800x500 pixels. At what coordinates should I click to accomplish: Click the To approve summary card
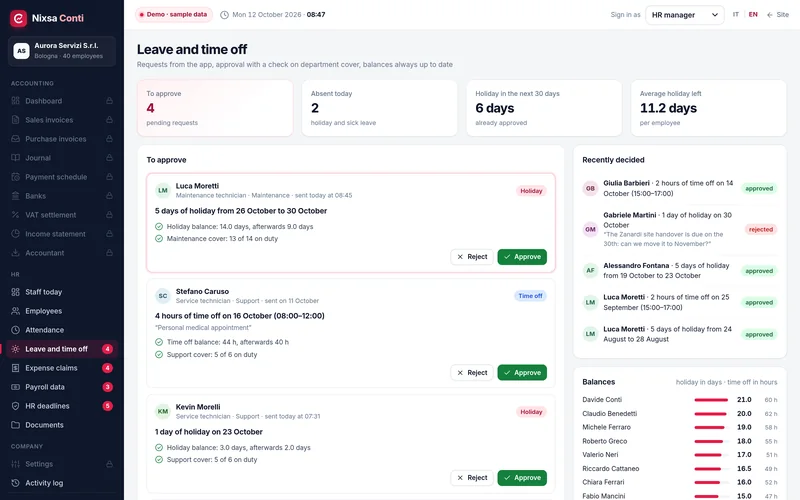[x=215, y=108]
